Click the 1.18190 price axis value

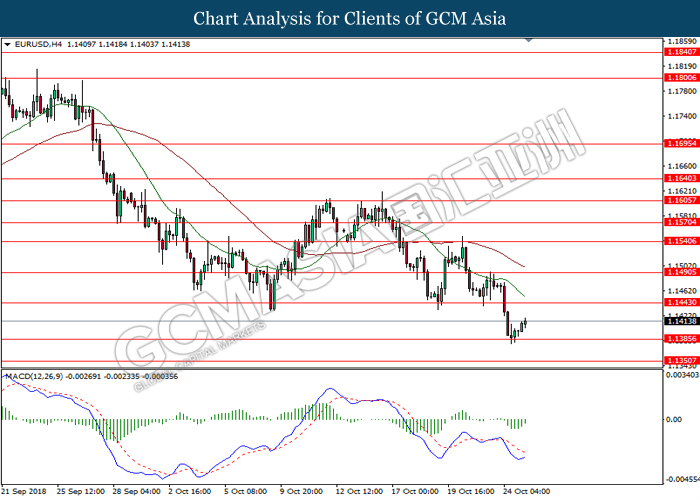(682, 66)
